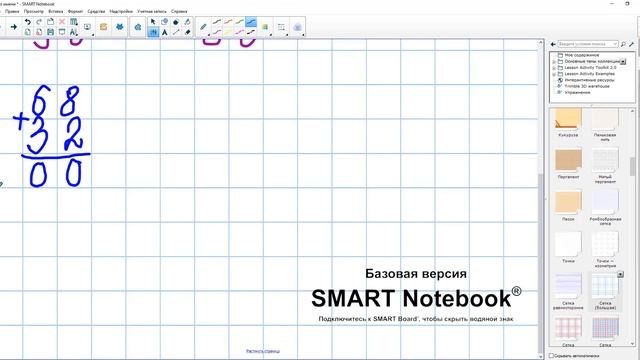
Task: Open the pen types pencil icon
Action: click(x=203, y=27)
